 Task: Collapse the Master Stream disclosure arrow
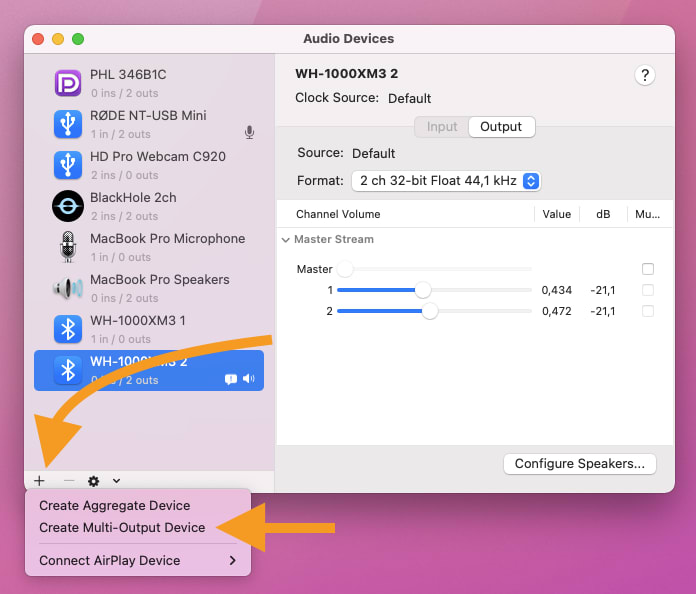coord(285,240)
